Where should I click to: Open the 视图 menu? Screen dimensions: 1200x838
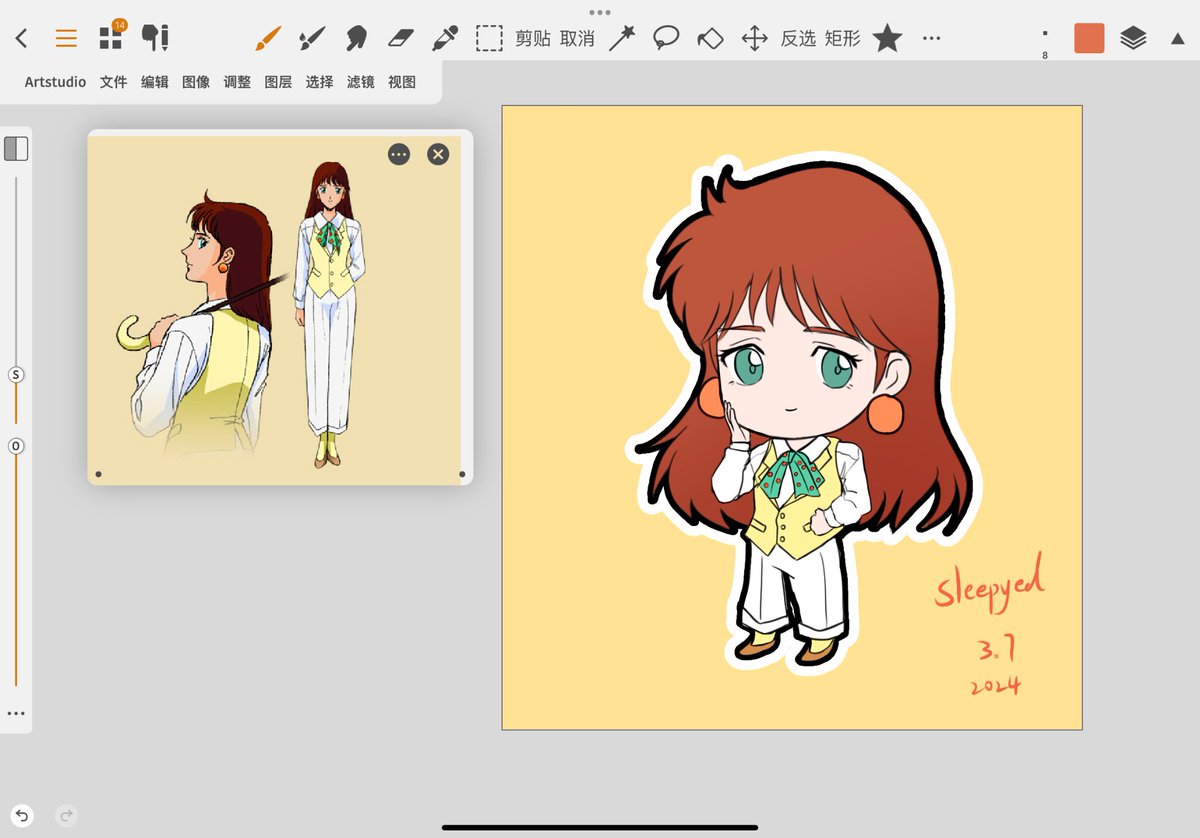tap(402, 82)
